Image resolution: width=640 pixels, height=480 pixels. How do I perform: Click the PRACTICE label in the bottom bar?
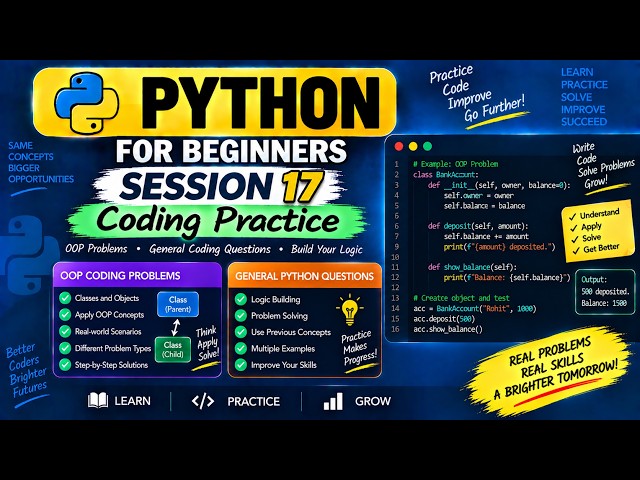click(x=253, y=402)
